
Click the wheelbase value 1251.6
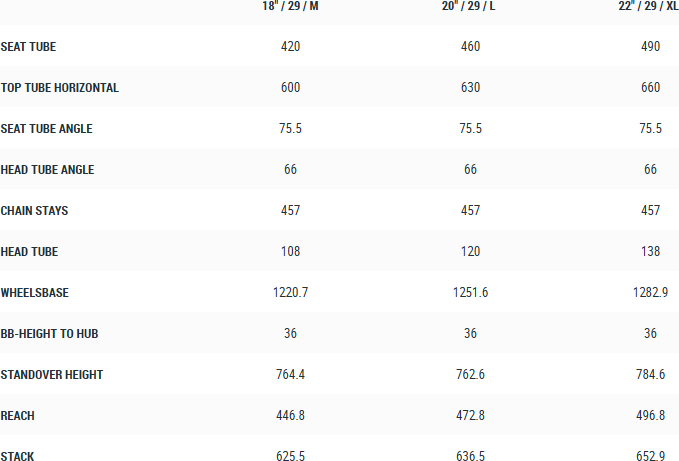tap(471, 293)
